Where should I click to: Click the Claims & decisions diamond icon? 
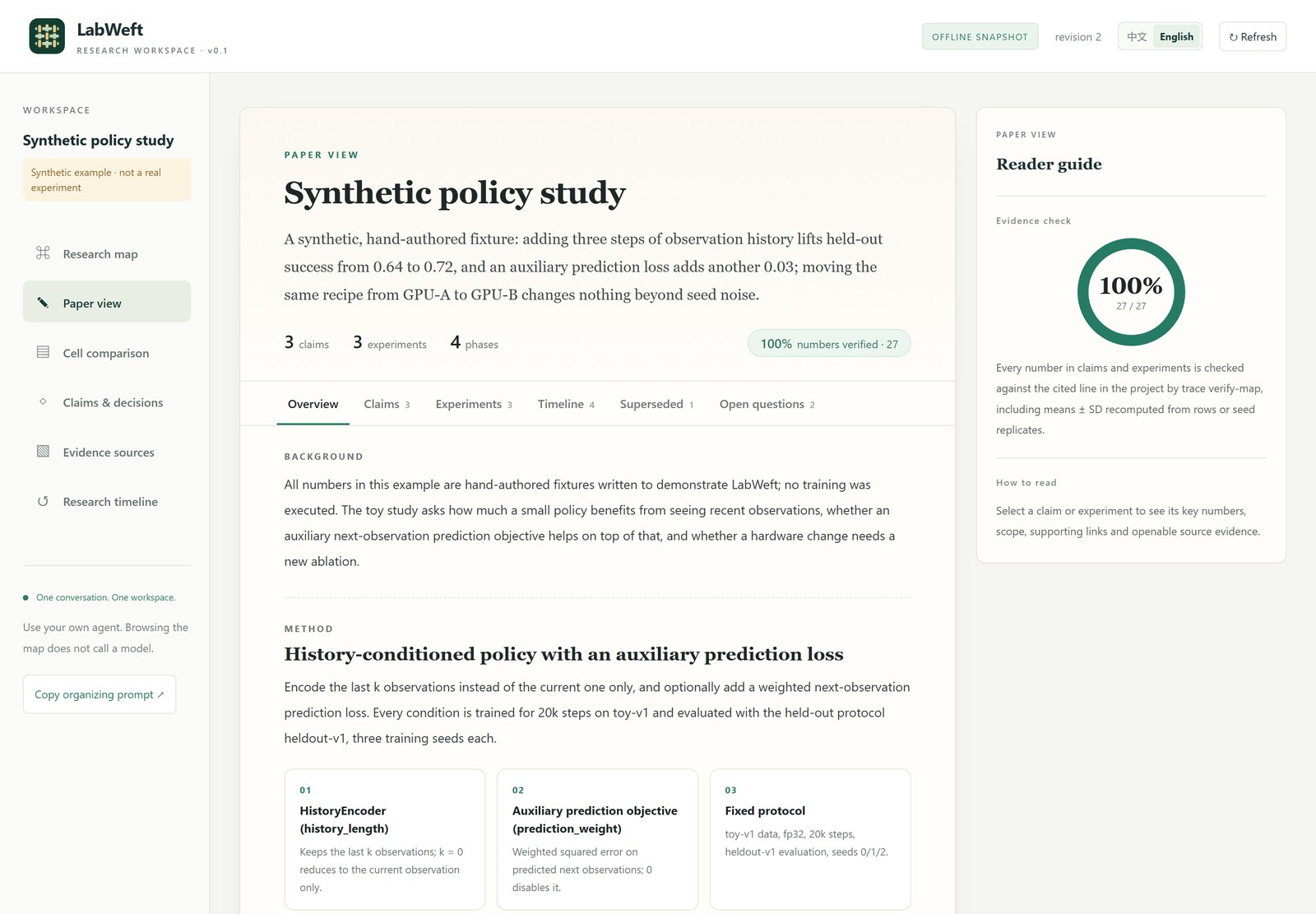click(x=43, y=401)
